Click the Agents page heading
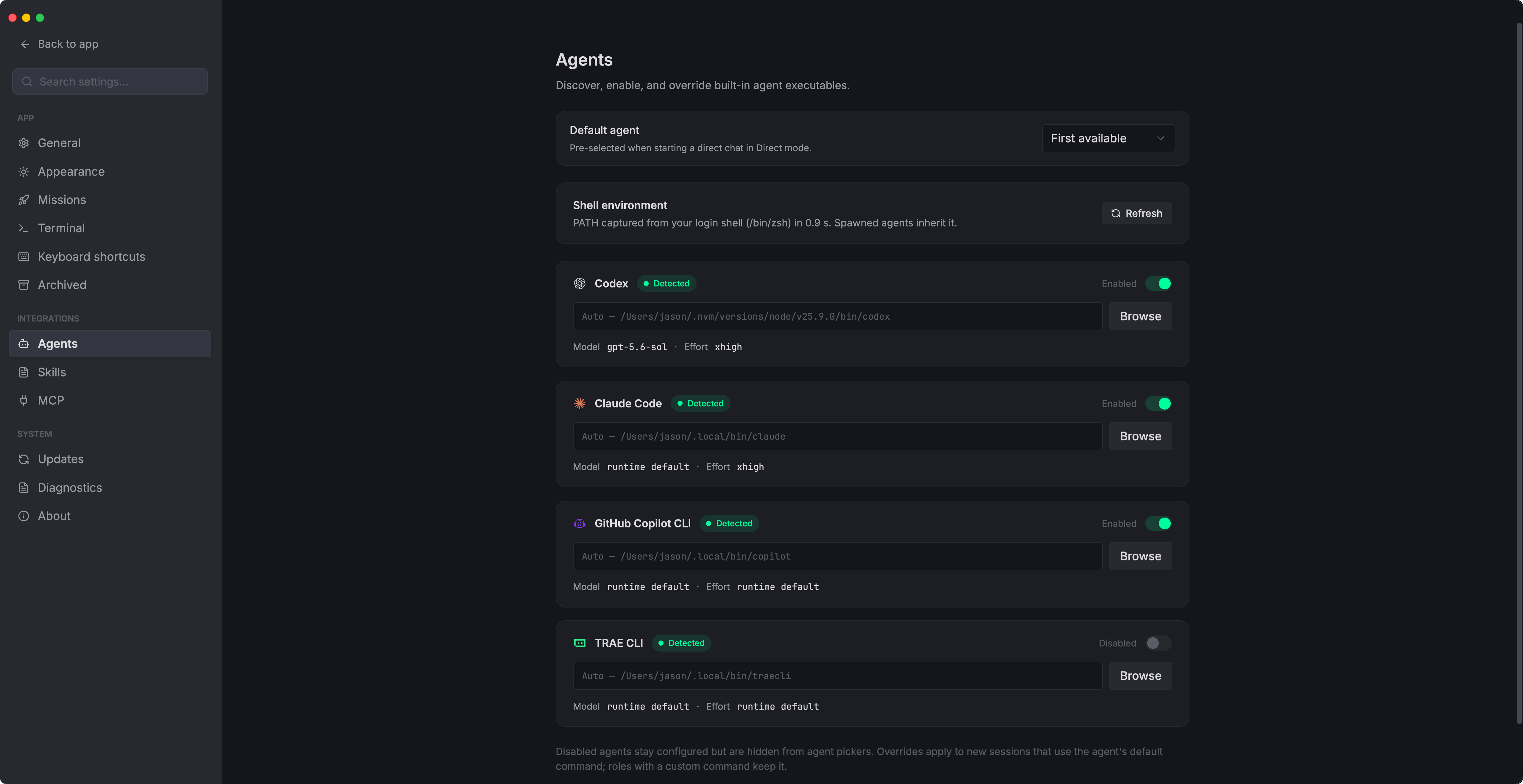The image size is (1523, 784). click(x=584, y=60)
